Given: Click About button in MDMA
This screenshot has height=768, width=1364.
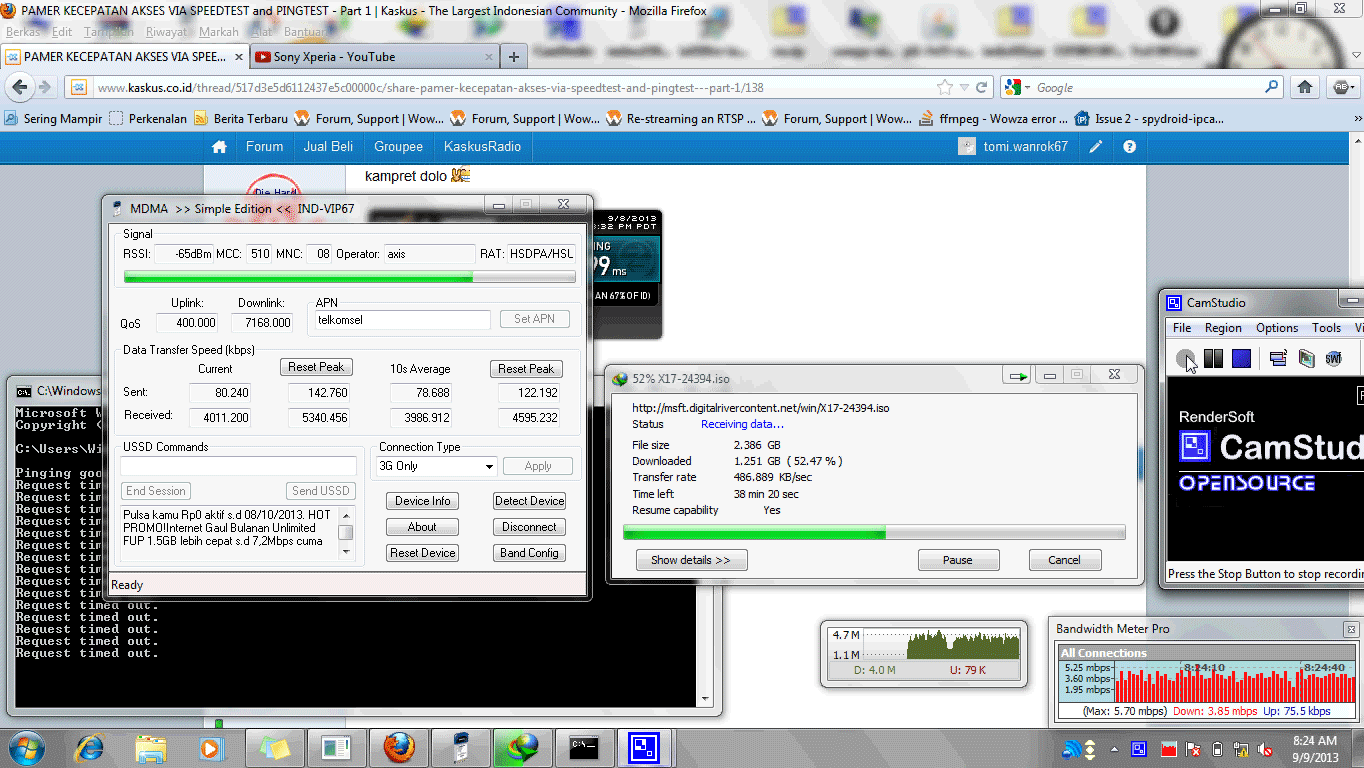Looking at the screenshot, I should 422,527.
